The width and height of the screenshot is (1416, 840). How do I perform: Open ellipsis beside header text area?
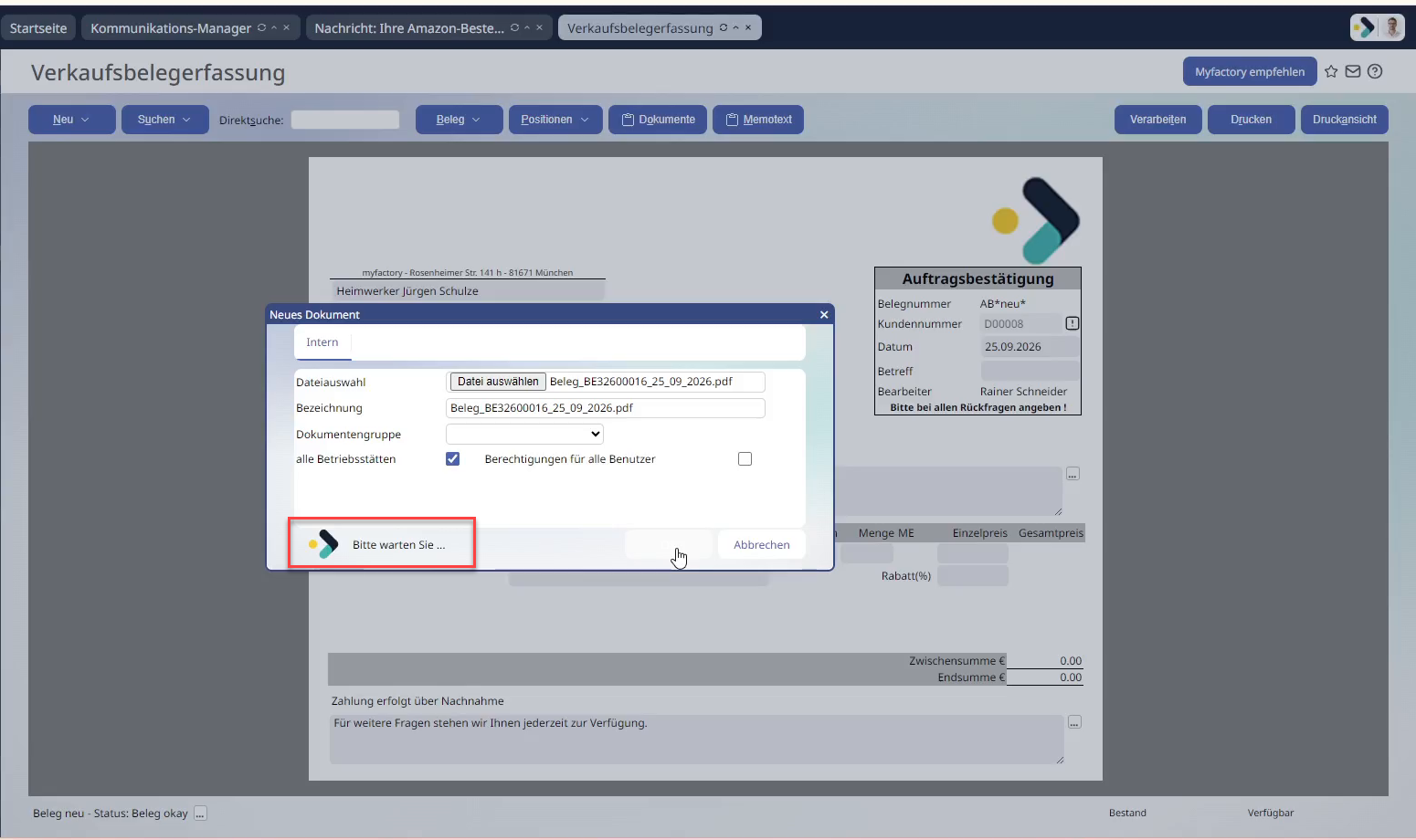(x=1073, y=474)
